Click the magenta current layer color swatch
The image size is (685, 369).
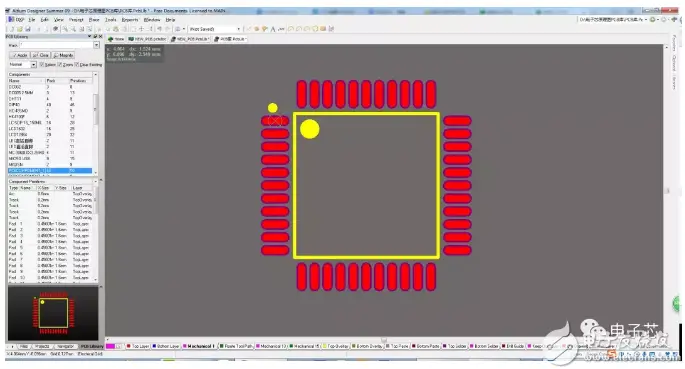pos(111,346)
